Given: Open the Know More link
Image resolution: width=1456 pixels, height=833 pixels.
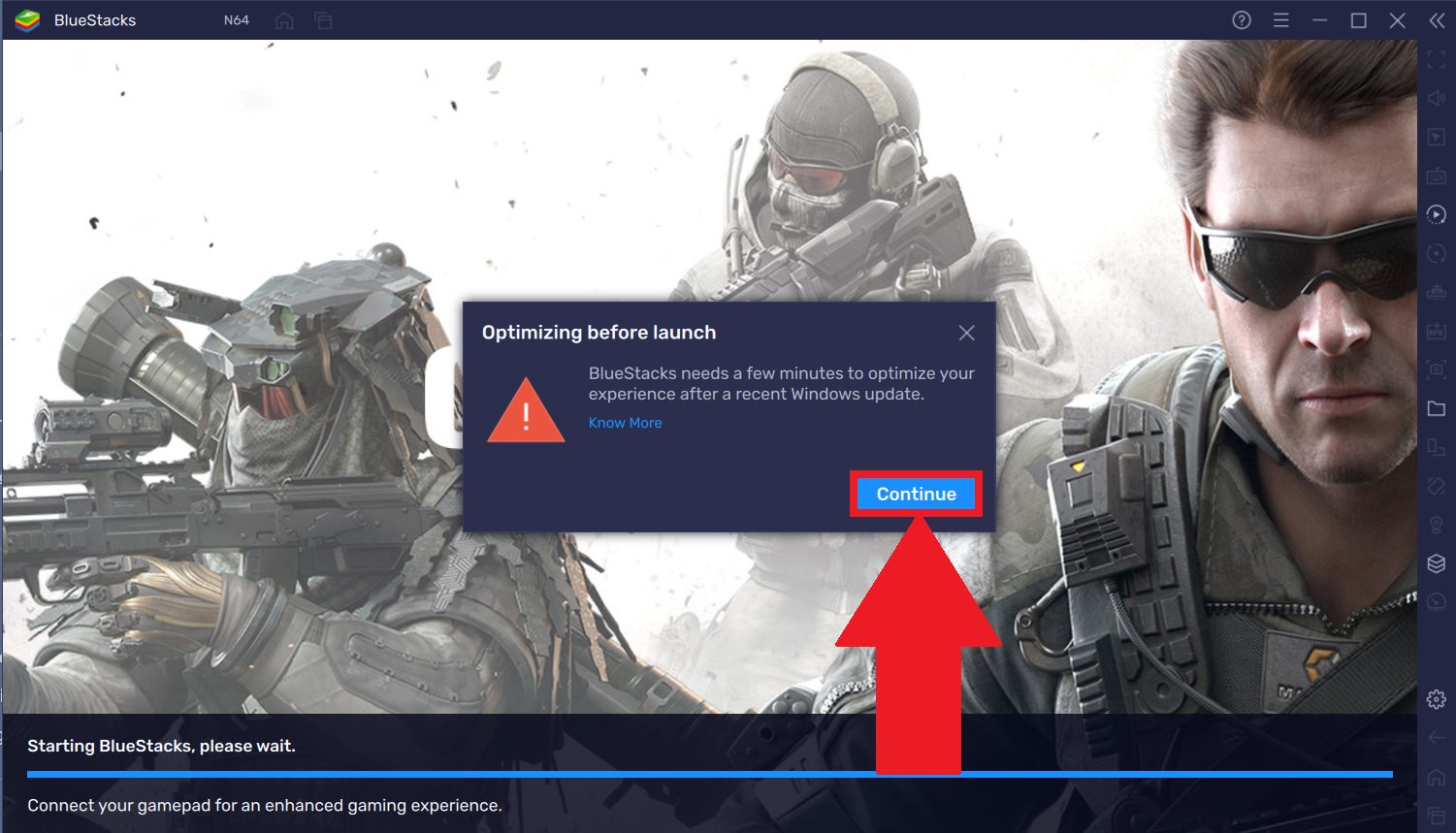Looking at the screenshot, I should (x=625, y=423).
